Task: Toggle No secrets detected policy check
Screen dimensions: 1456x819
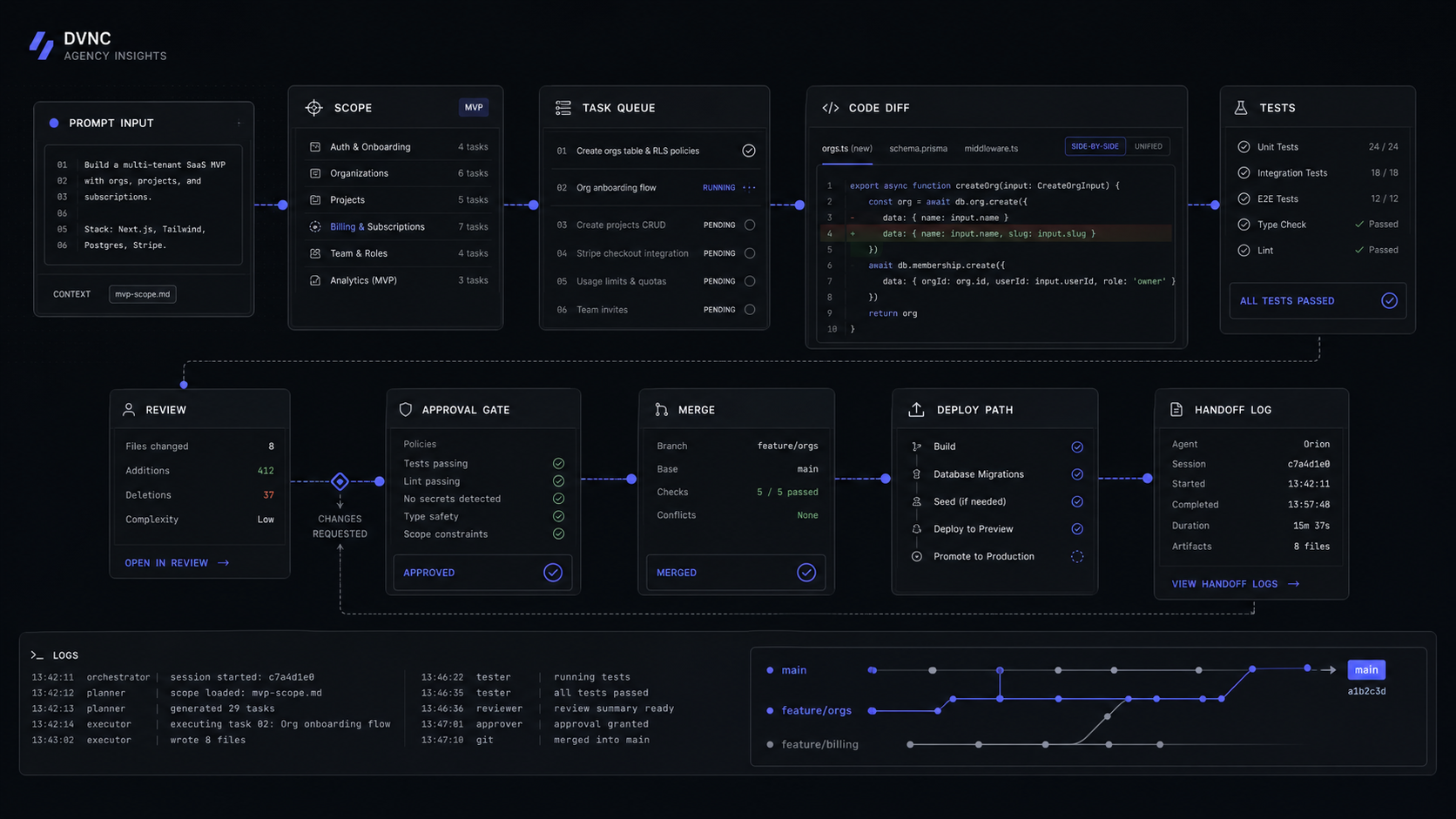Action: [558, 499]
